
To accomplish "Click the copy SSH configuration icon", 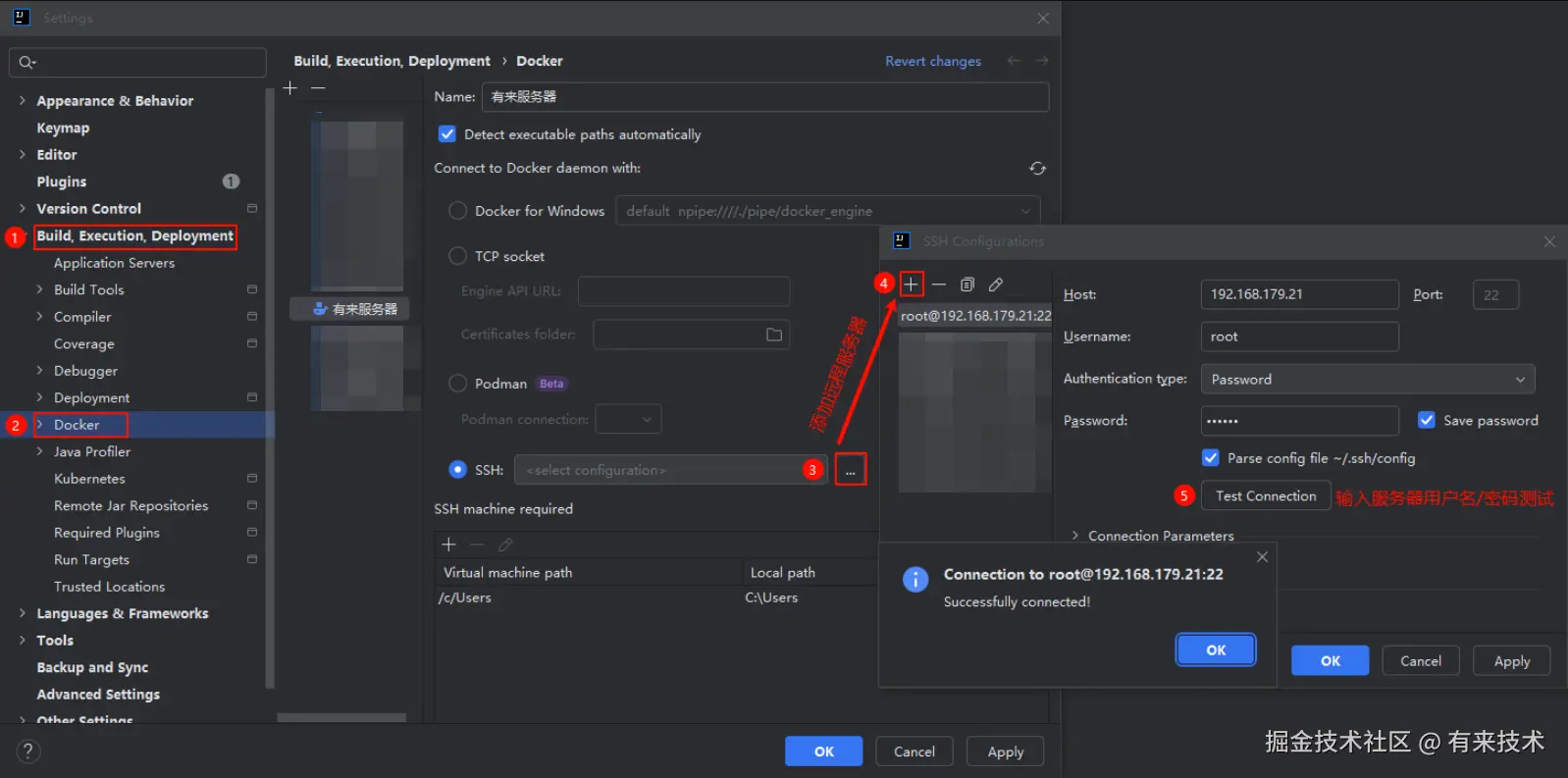I will tap(967, 285).
